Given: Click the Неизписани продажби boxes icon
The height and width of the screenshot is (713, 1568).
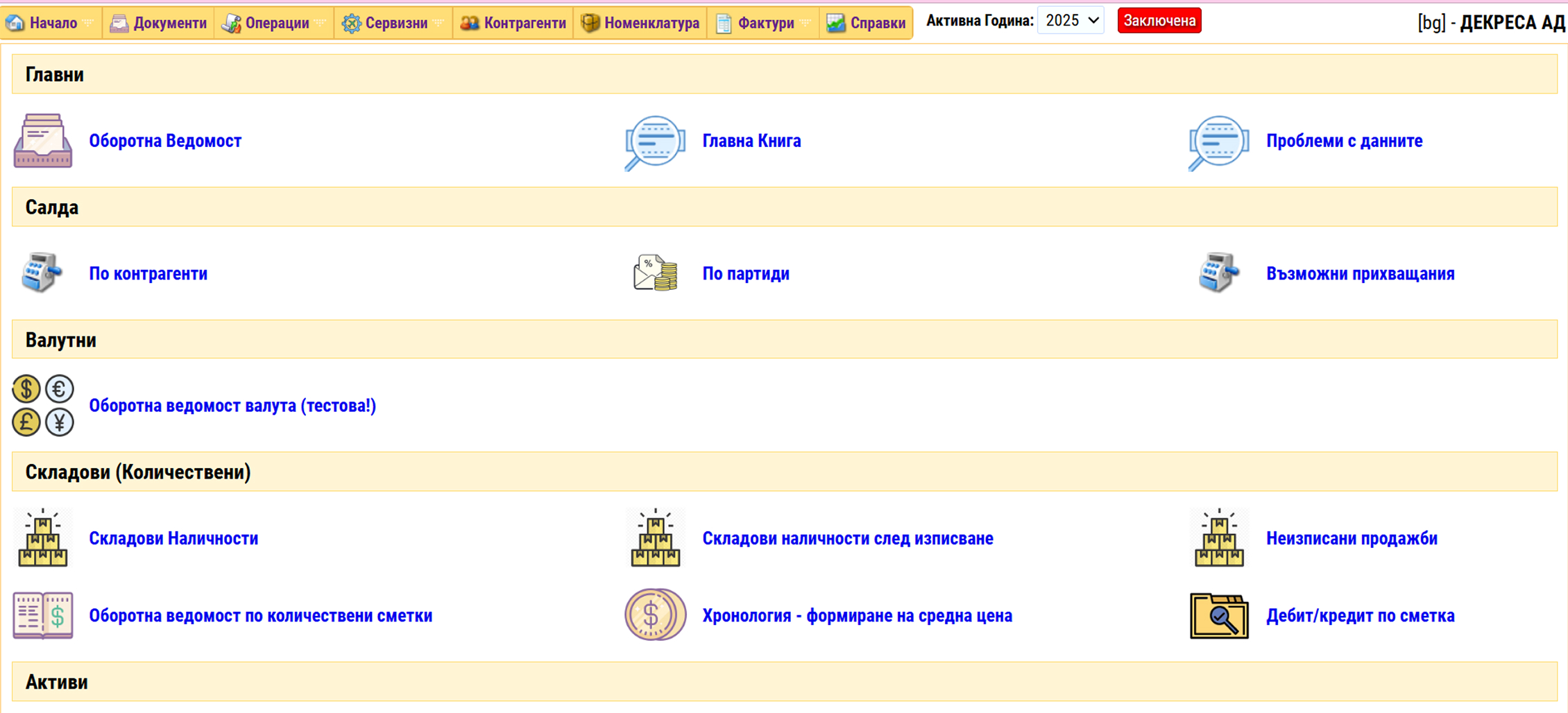Looking at the screenshot, I should pyautogui.click(x=1219, y=538).
